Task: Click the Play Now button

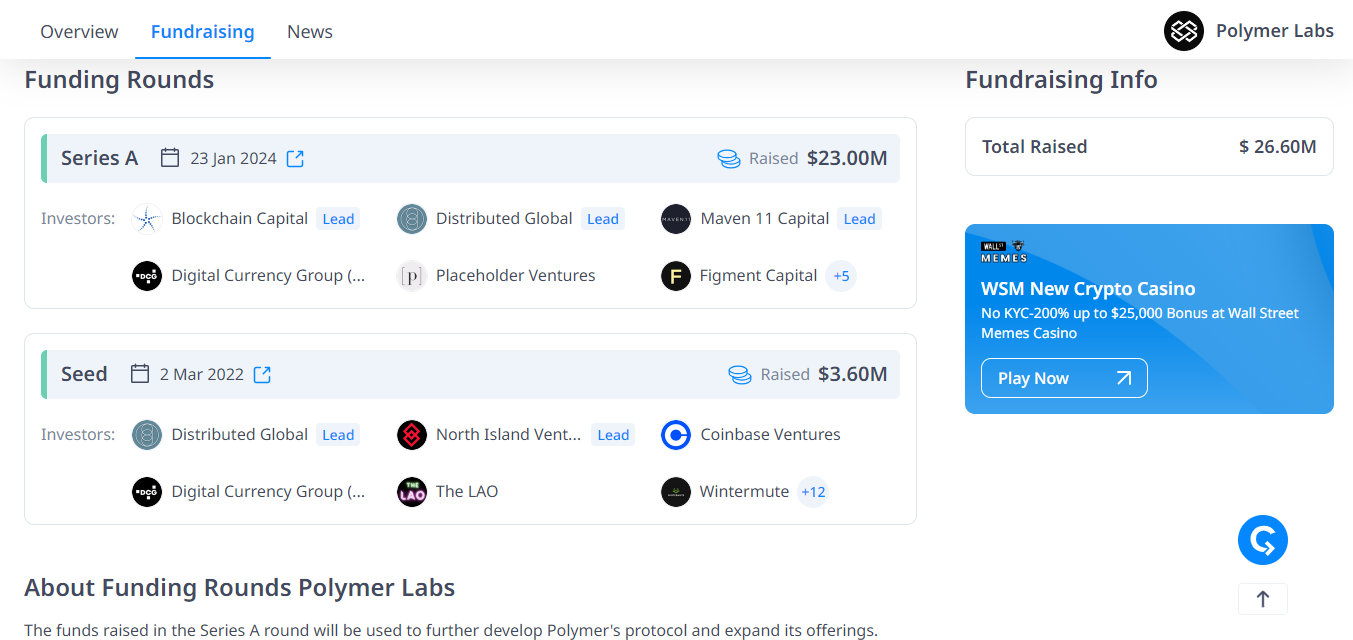Action: (x=1064, y=378)
